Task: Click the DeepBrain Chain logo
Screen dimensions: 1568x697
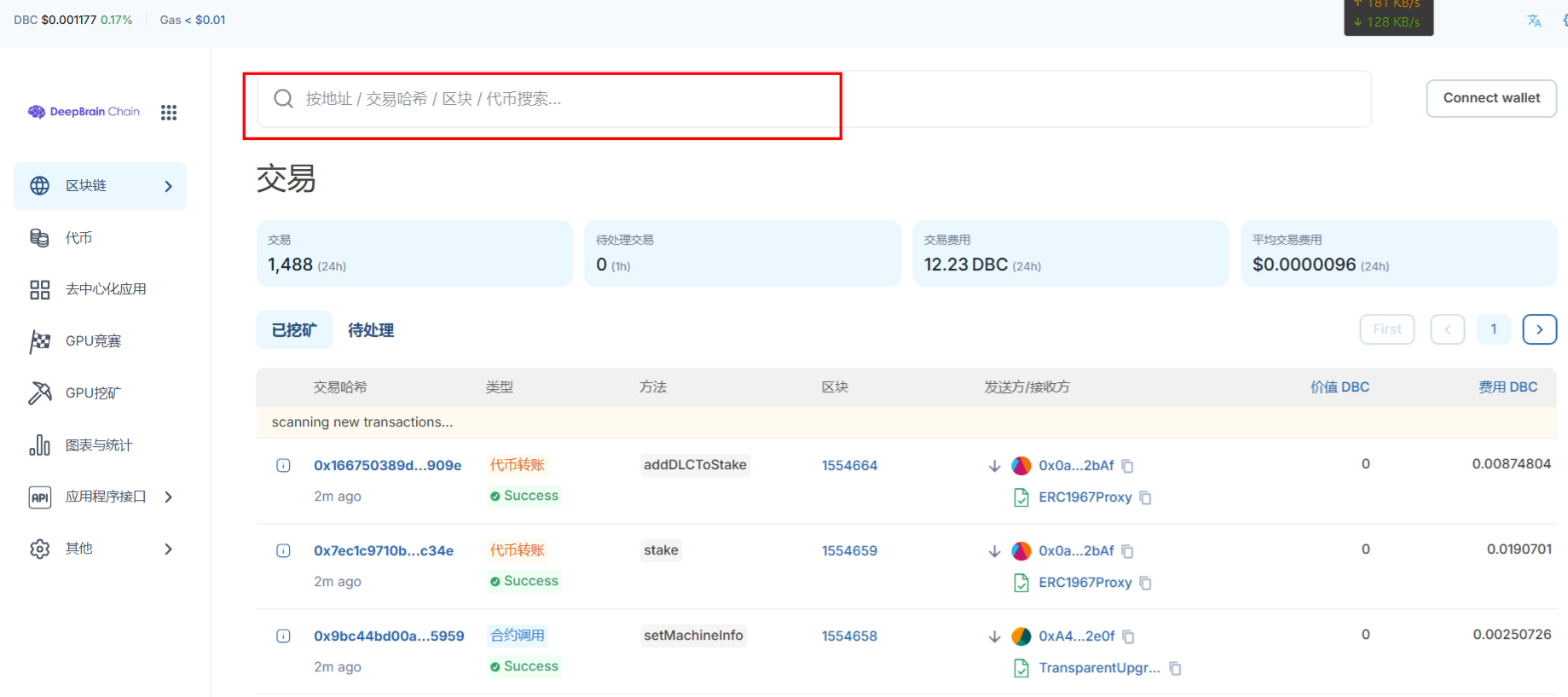Action: (84, 112)
